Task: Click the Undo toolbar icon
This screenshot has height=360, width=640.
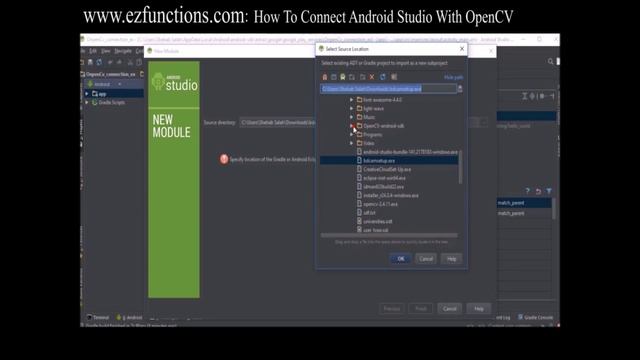Action: [x=110, y=62]
